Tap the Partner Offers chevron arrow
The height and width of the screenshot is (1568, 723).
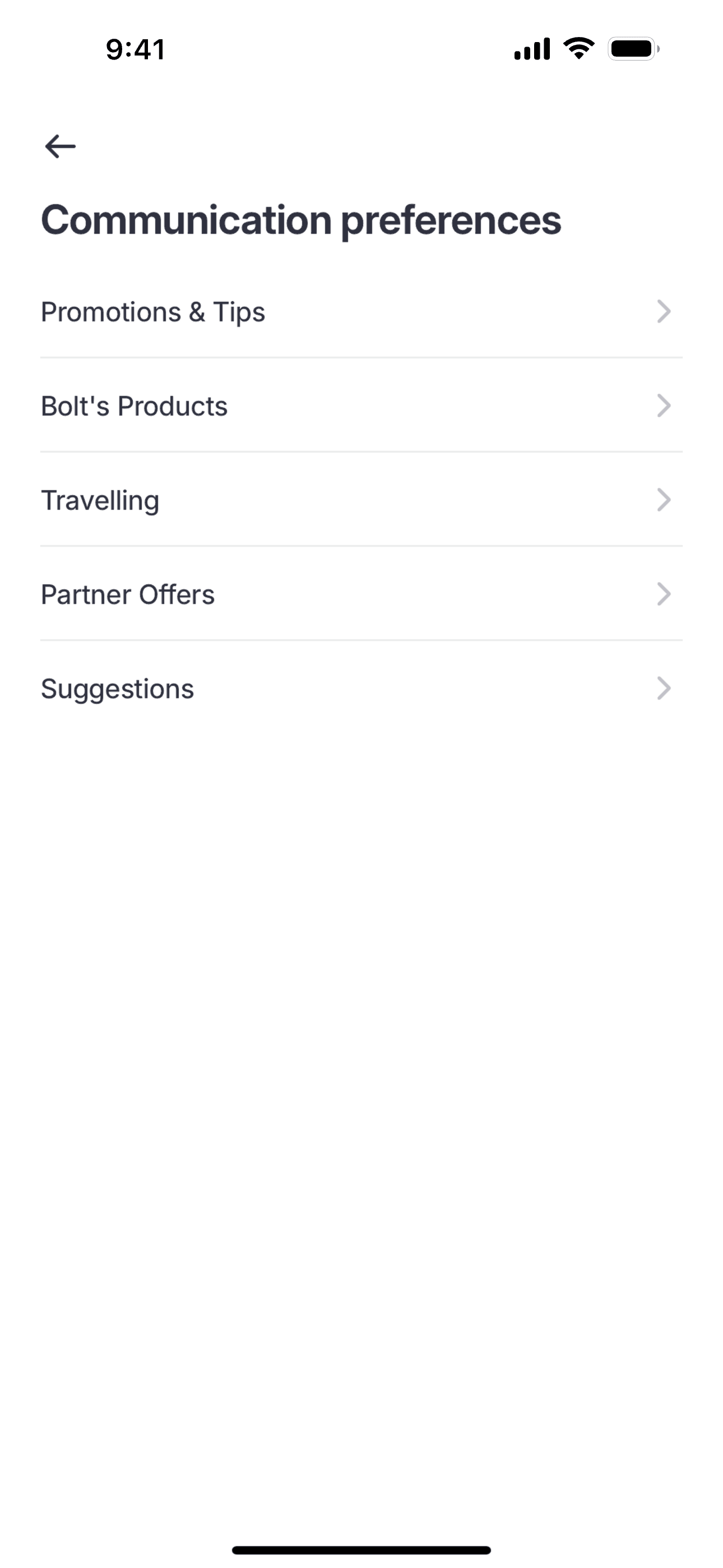664,594
